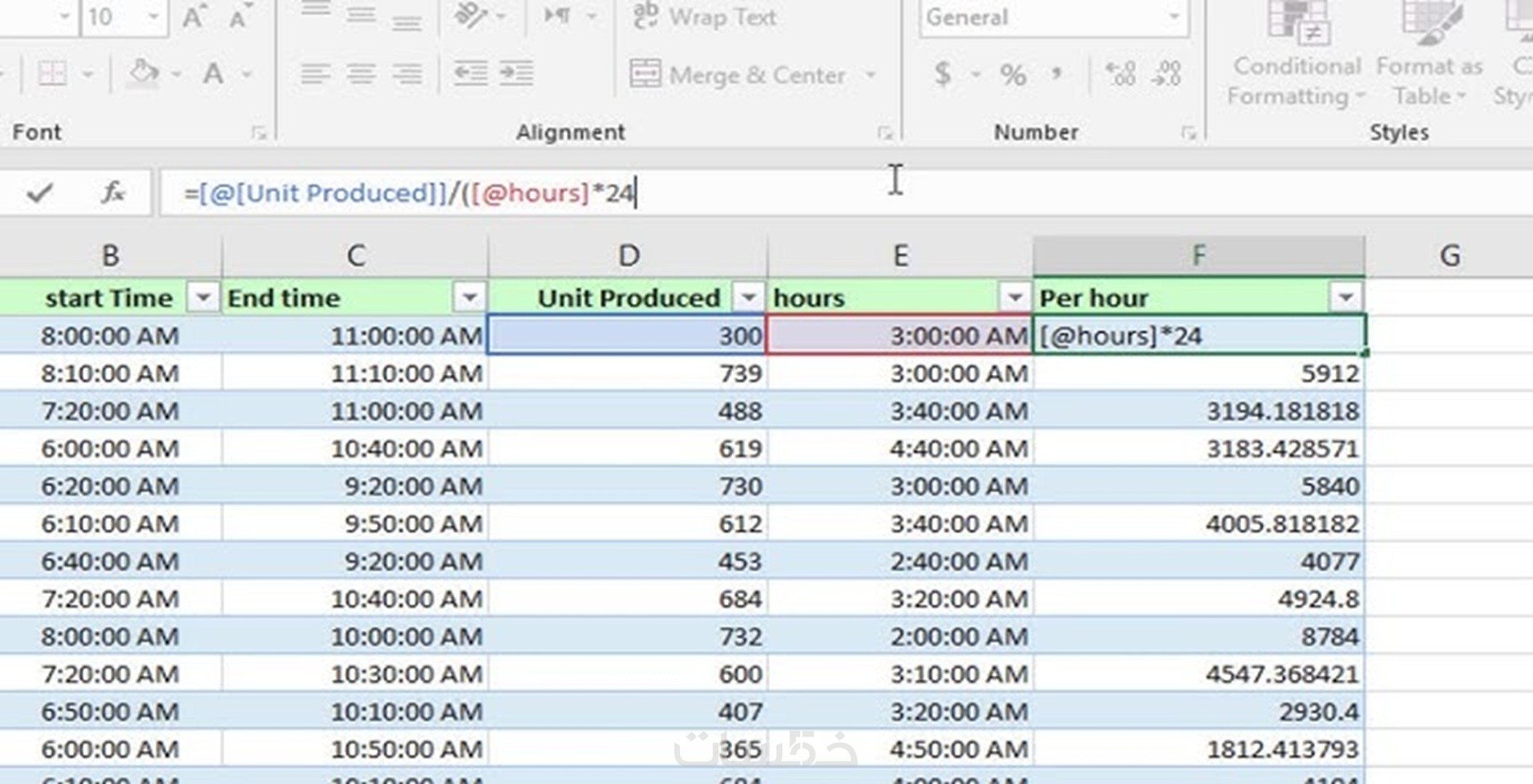
Task: Open the start Time filter dropdown
Action: point(203,298)
